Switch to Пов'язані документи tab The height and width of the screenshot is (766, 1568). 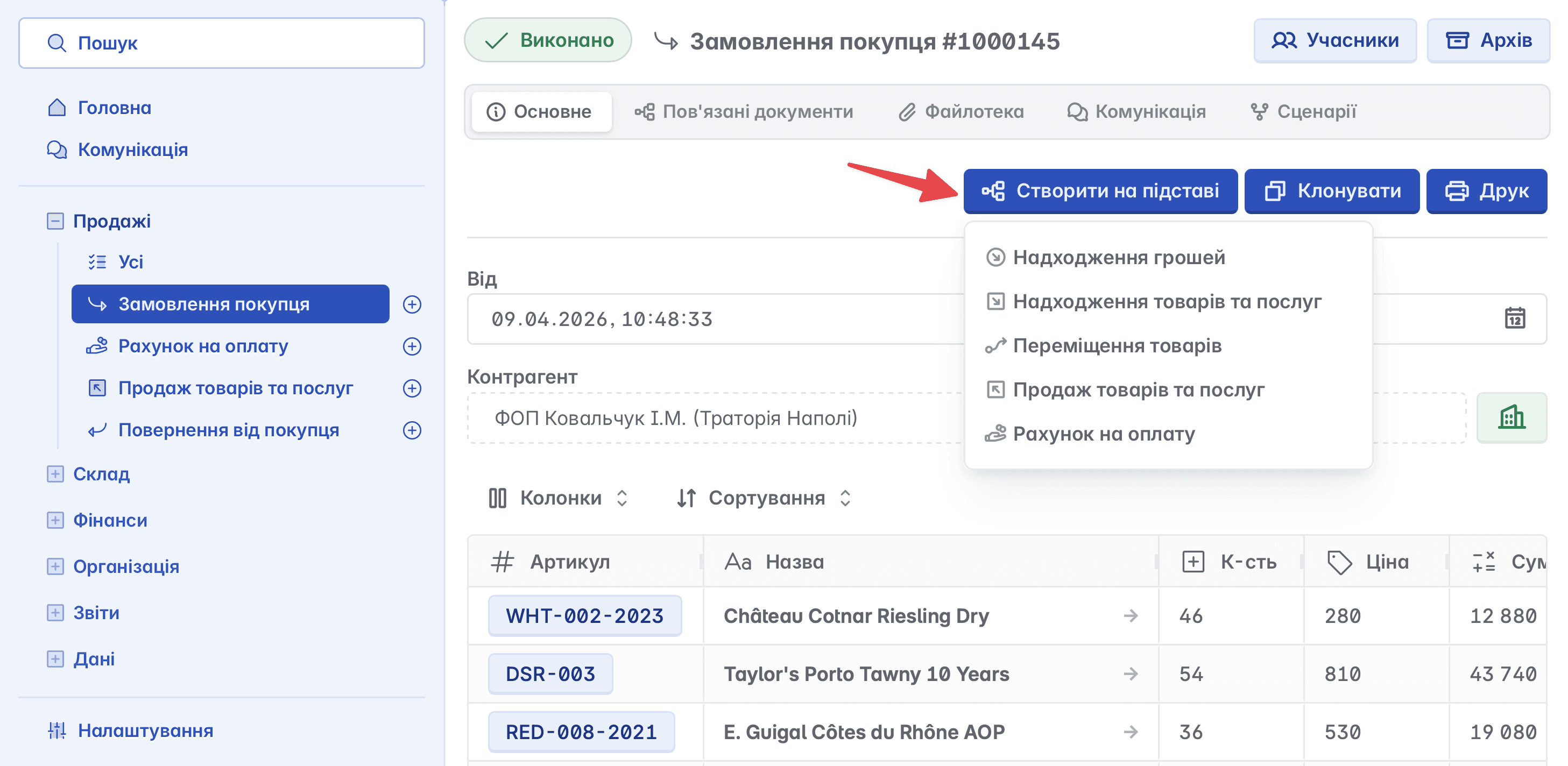click(743, 112)
